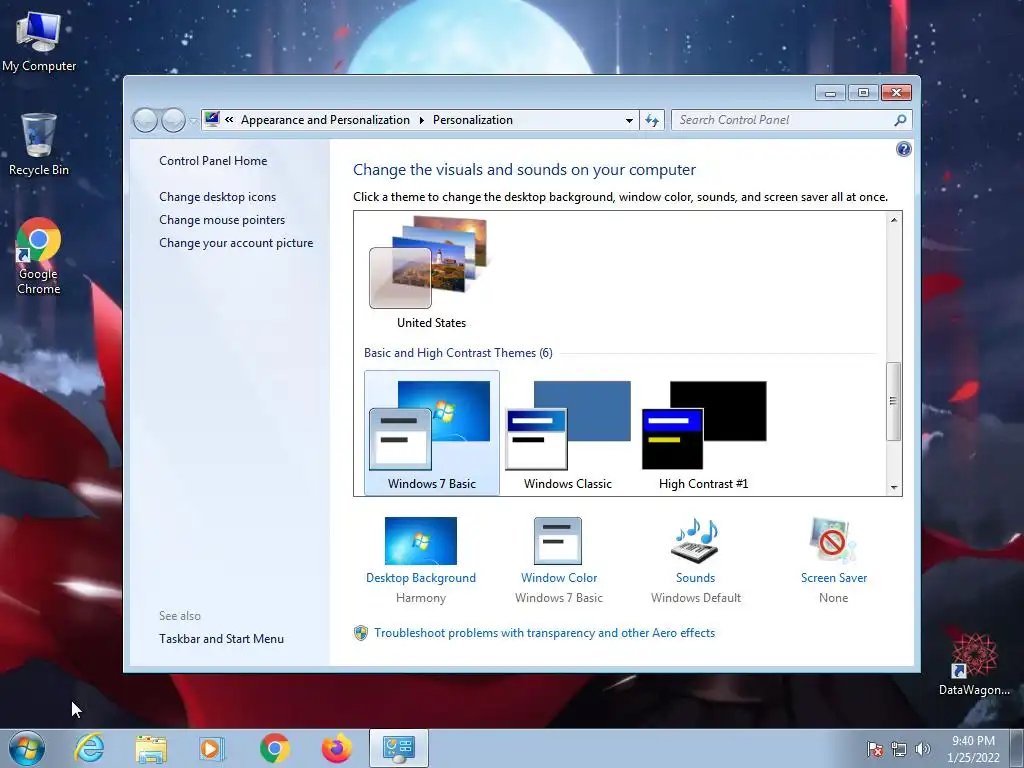Apply the Windows Classic theme

(x=568, y=433)
